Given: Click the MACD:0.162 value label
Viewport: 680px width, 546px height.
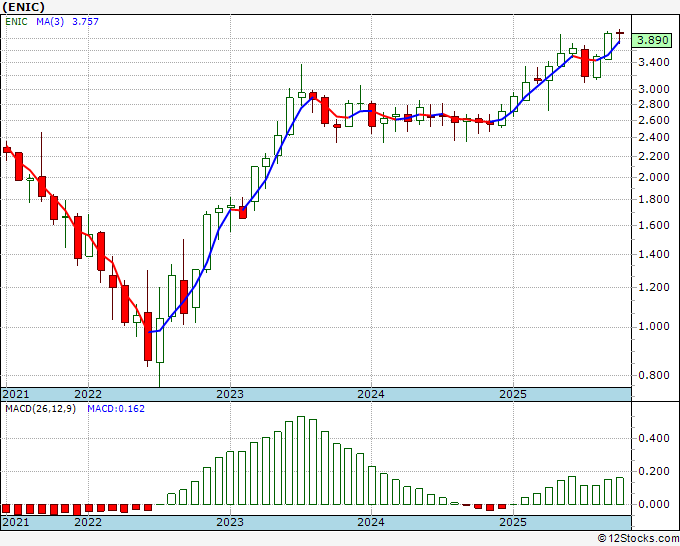Looking at the screenshot, I should (x=116, y=409).
